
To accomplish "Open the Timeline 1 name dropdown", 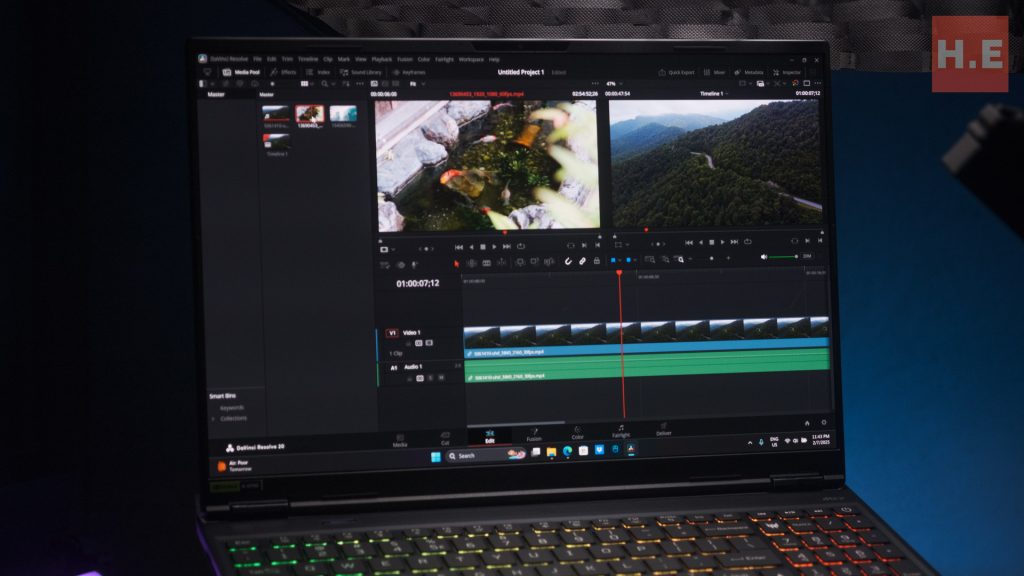I will click(713, 93).
